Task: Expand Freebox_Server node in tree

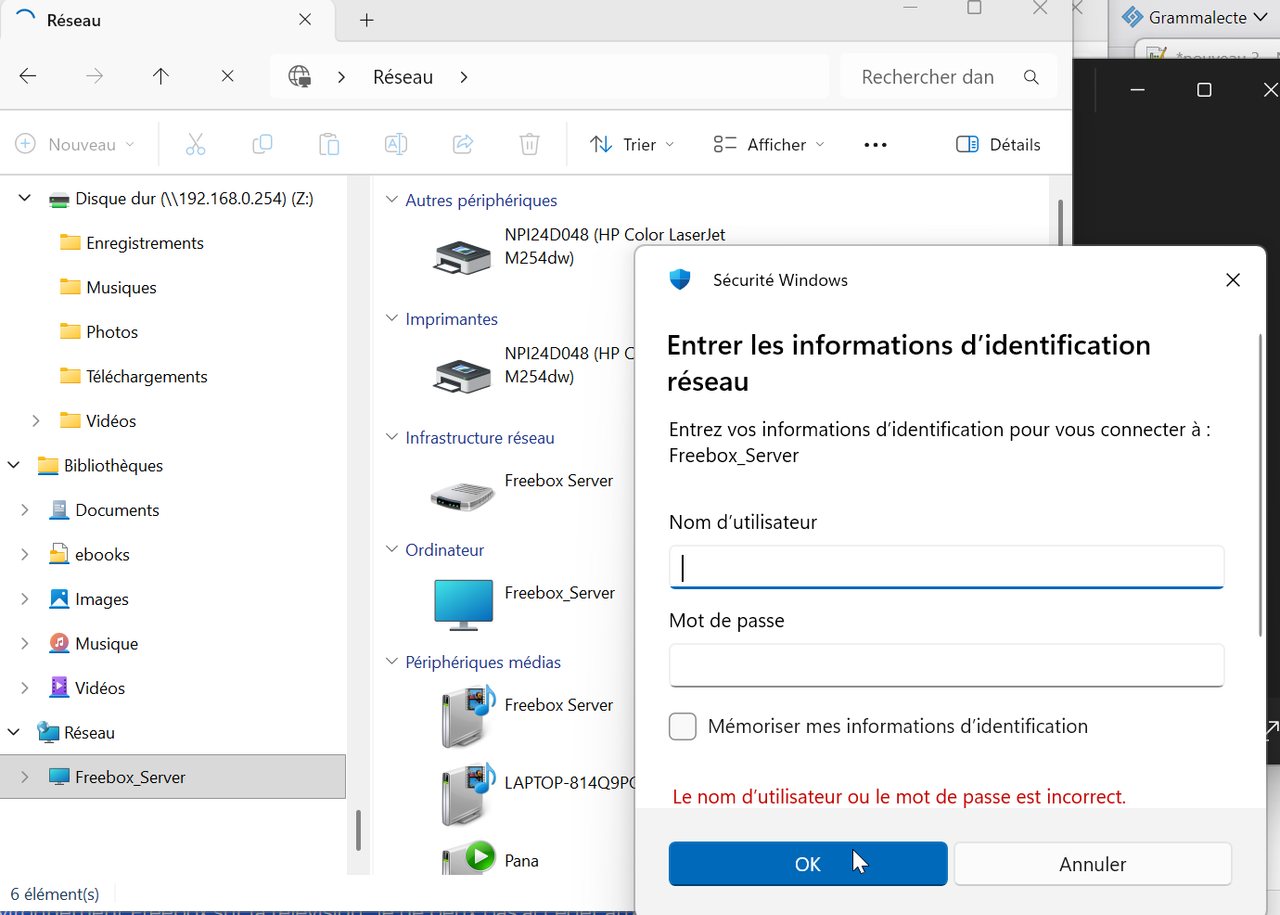Action: click(x=25, y=777)
